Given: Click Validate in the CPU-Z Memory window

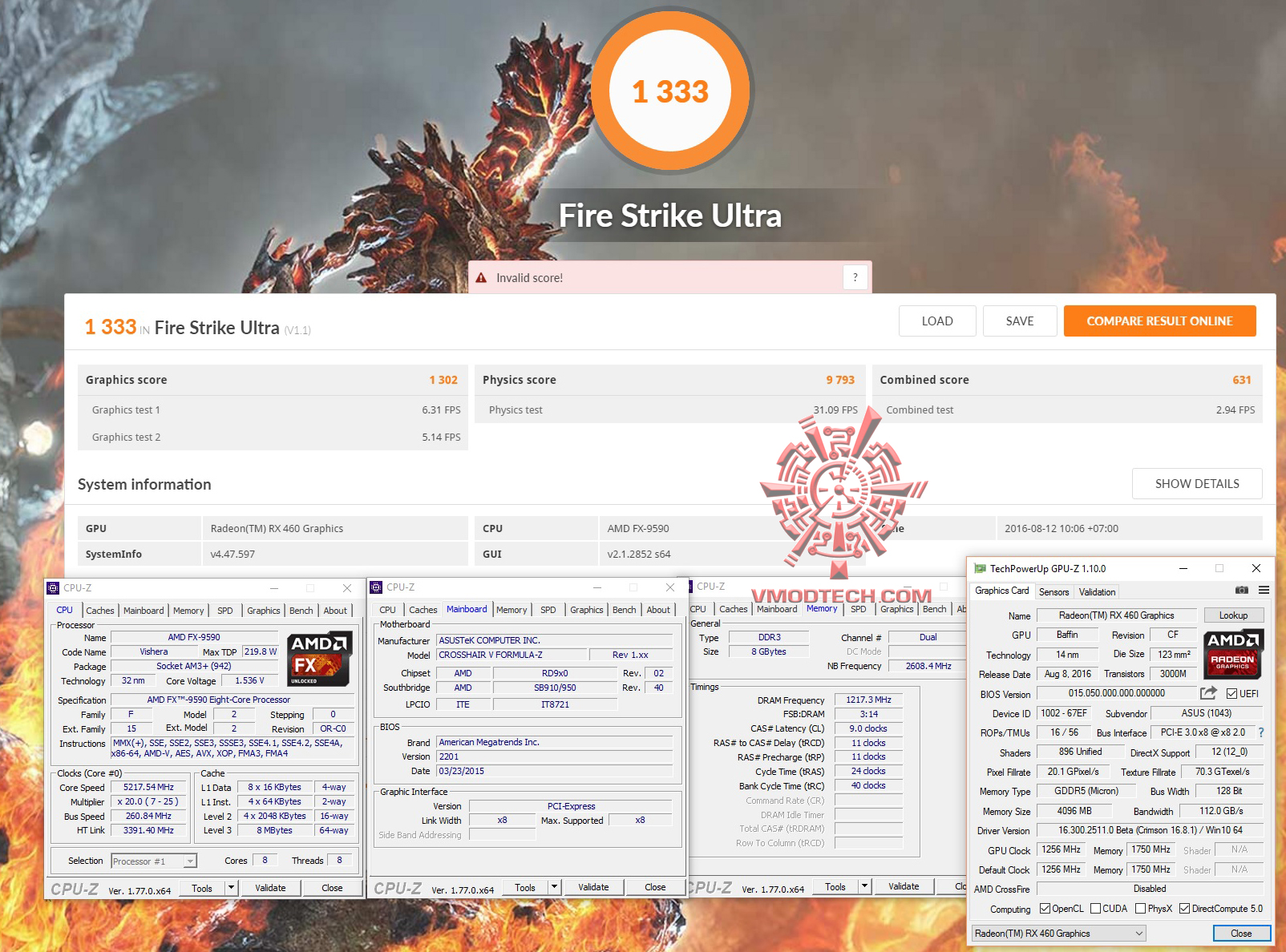Looking at the screenshot, I should coord(904,886).
